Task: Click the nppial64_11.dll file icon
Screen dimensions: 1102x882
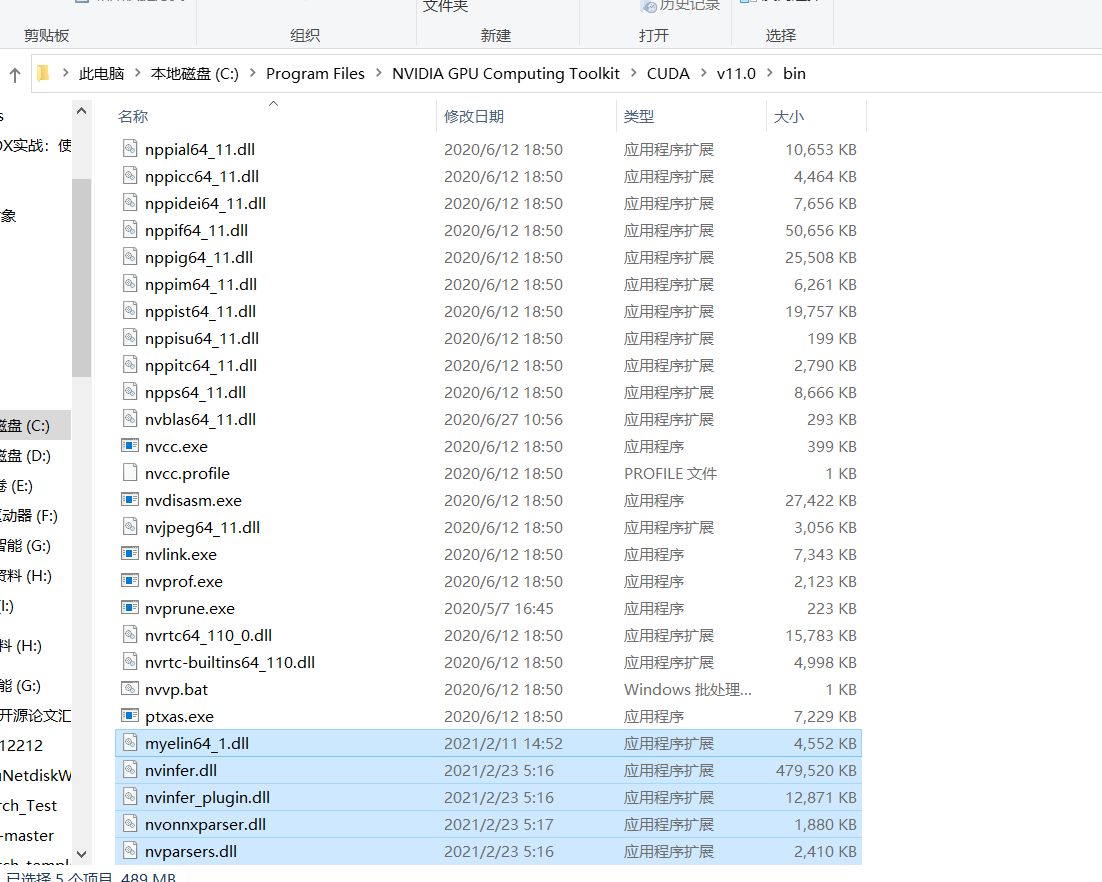Action: tap(130, 148)
